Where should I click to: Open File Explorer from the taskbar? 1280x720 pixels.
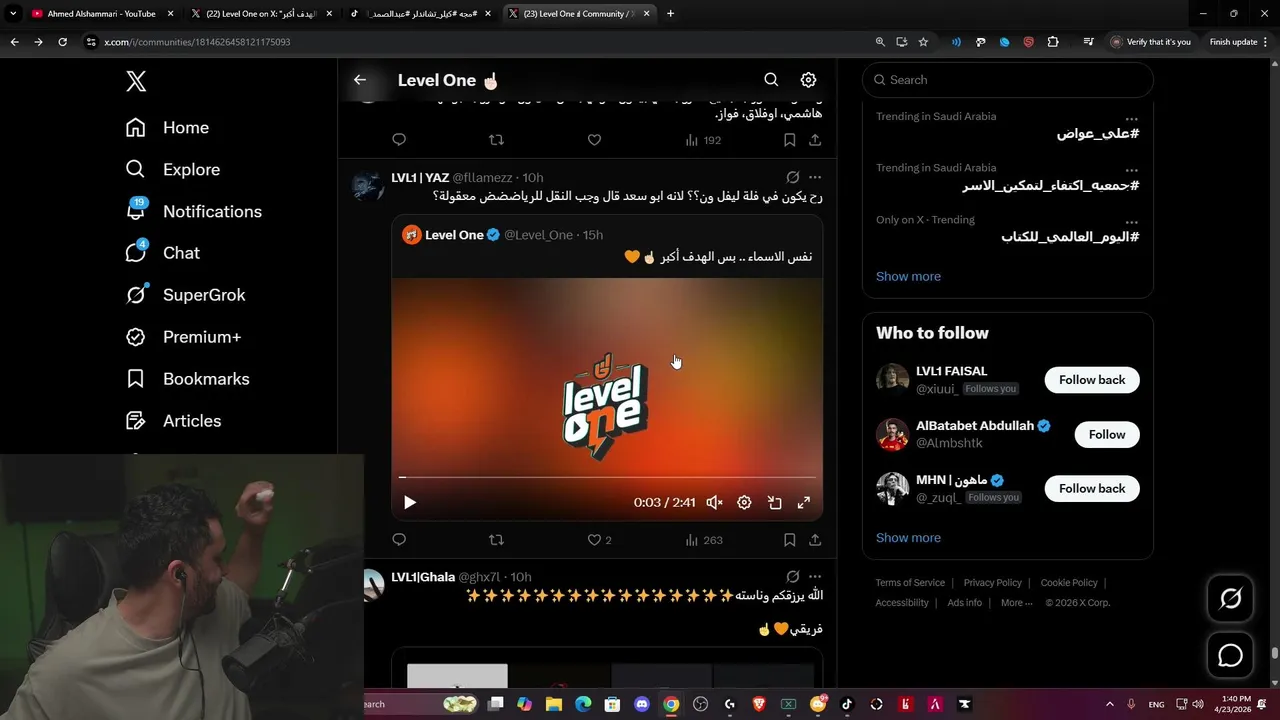click(554, 704)
